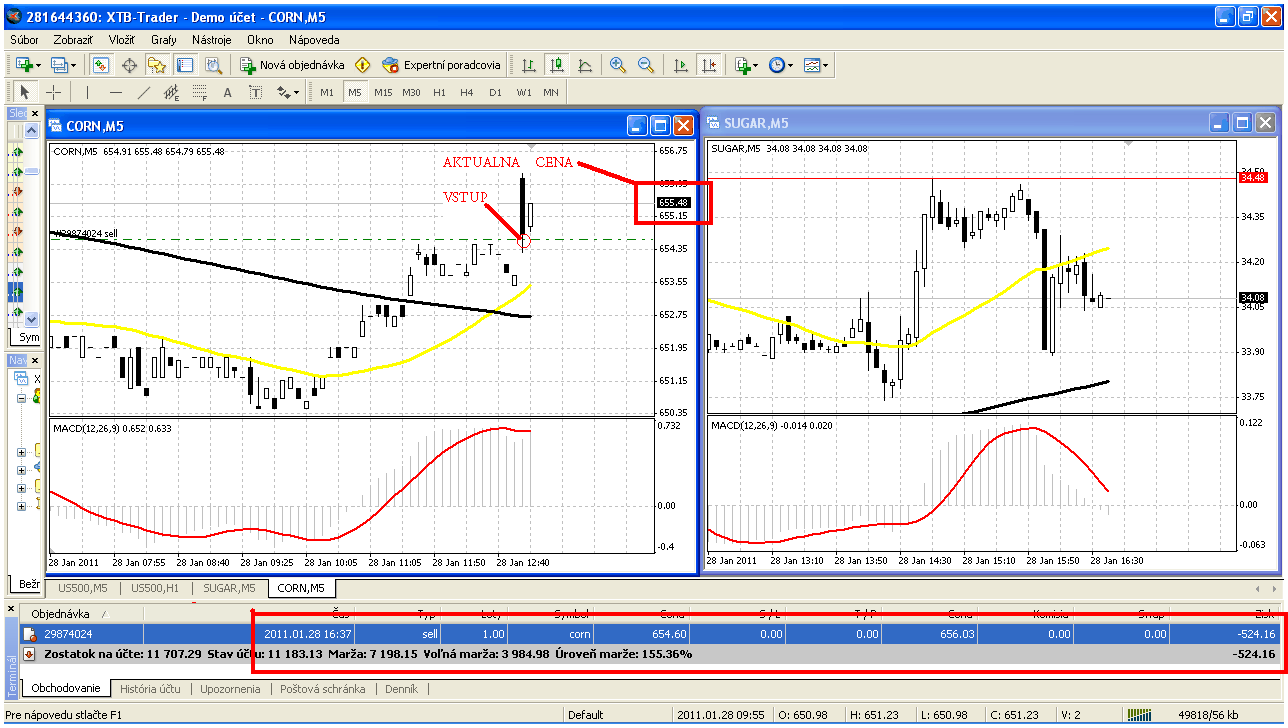
Task: Open the periodicity clock dropdown
Action: tap(780, 65)
